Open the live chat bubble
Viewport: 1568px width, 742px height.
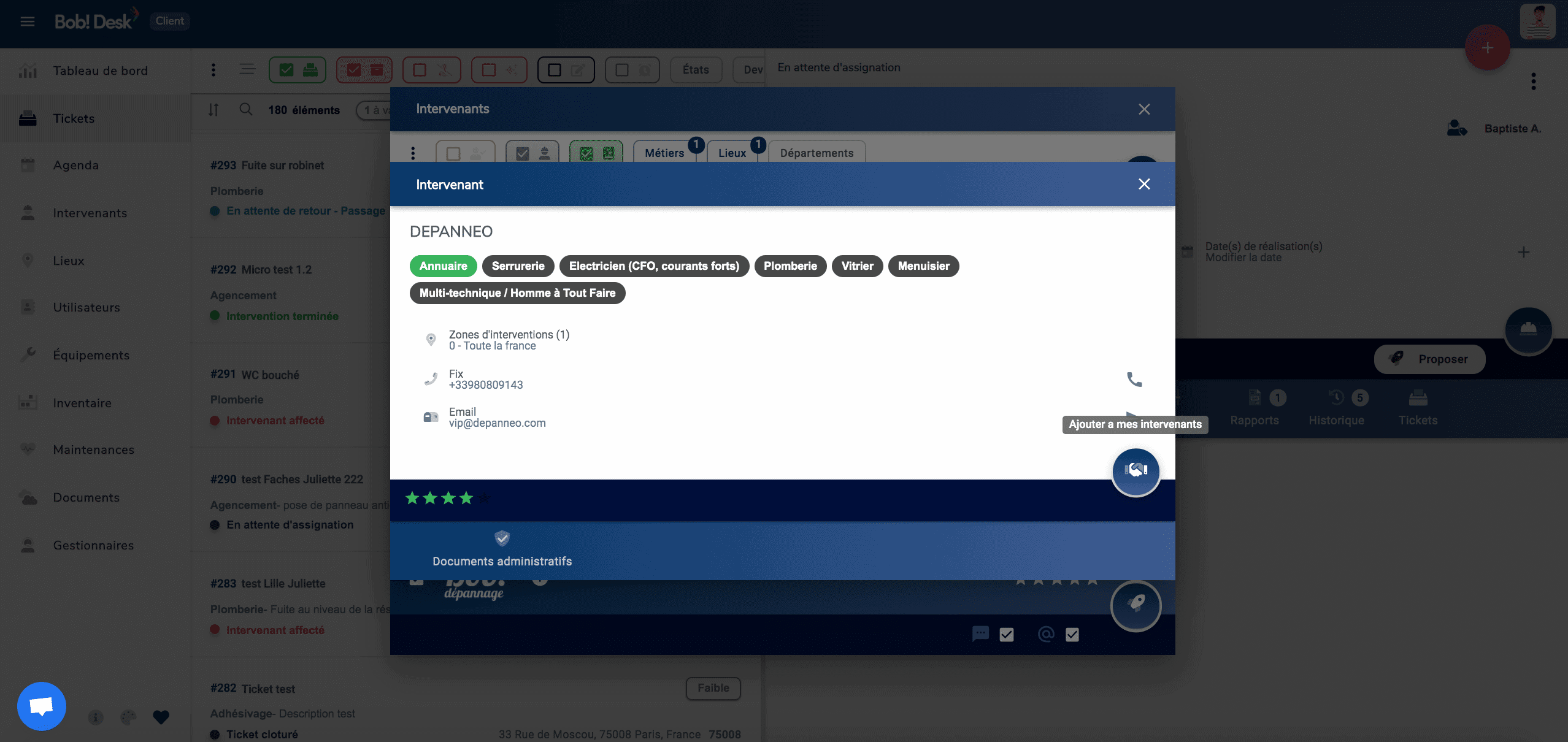coord(42,706)
